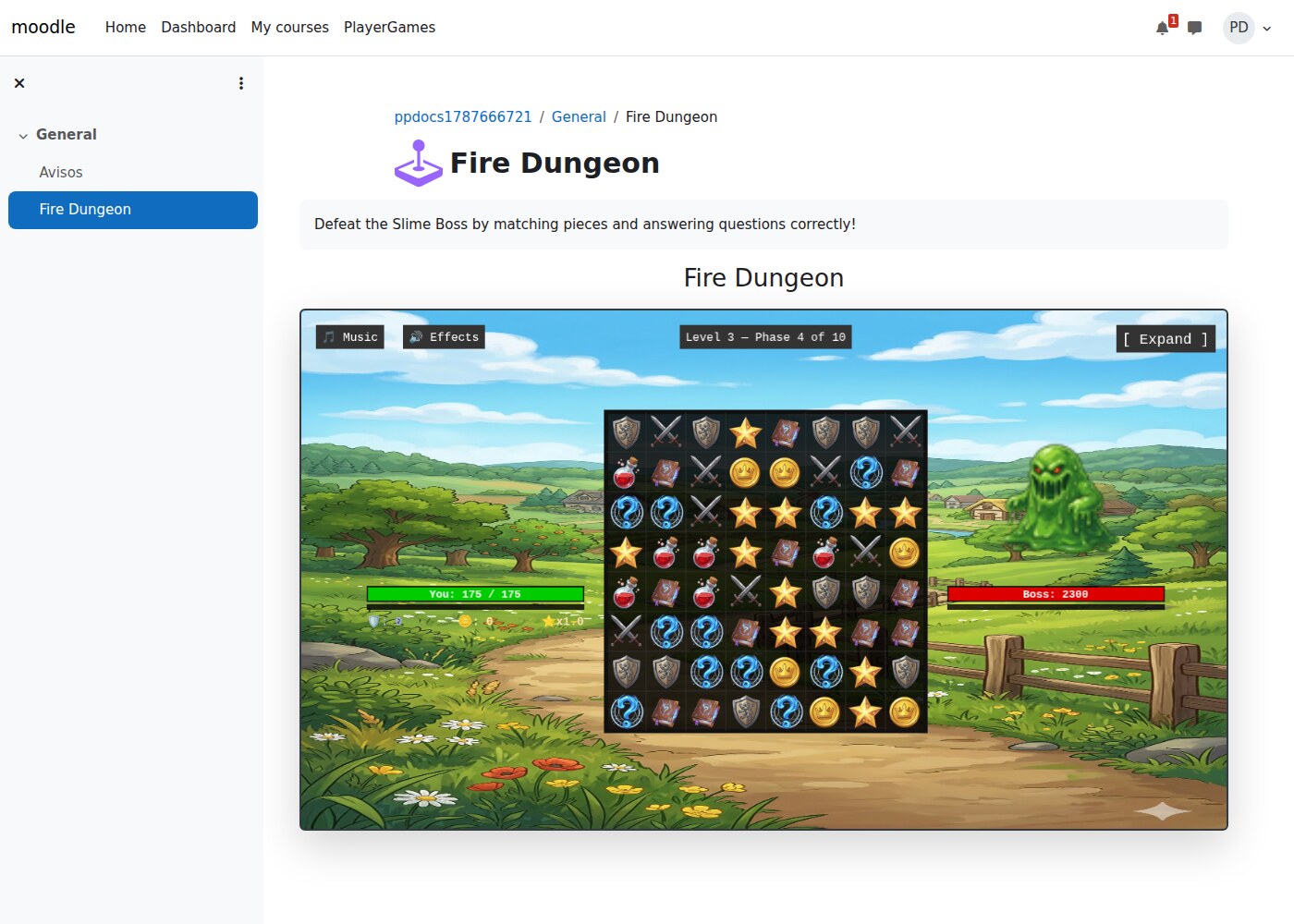The image size is (1294, 924).
Task: Select Fire Dungeon in the course index
Action: 133,210
